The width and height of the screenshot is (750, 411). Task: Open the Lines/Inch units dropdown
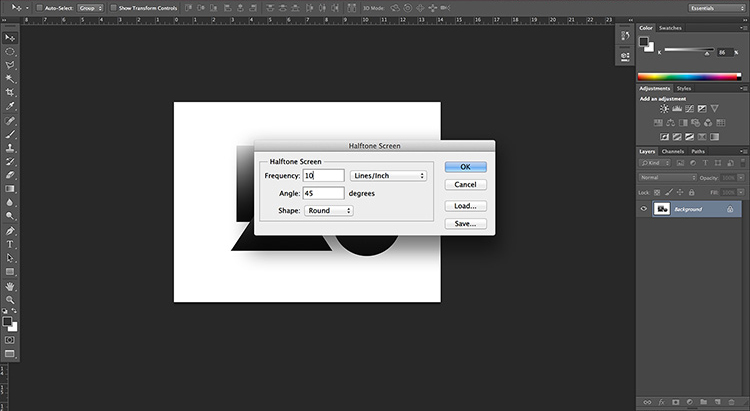[x=388, y=176]
